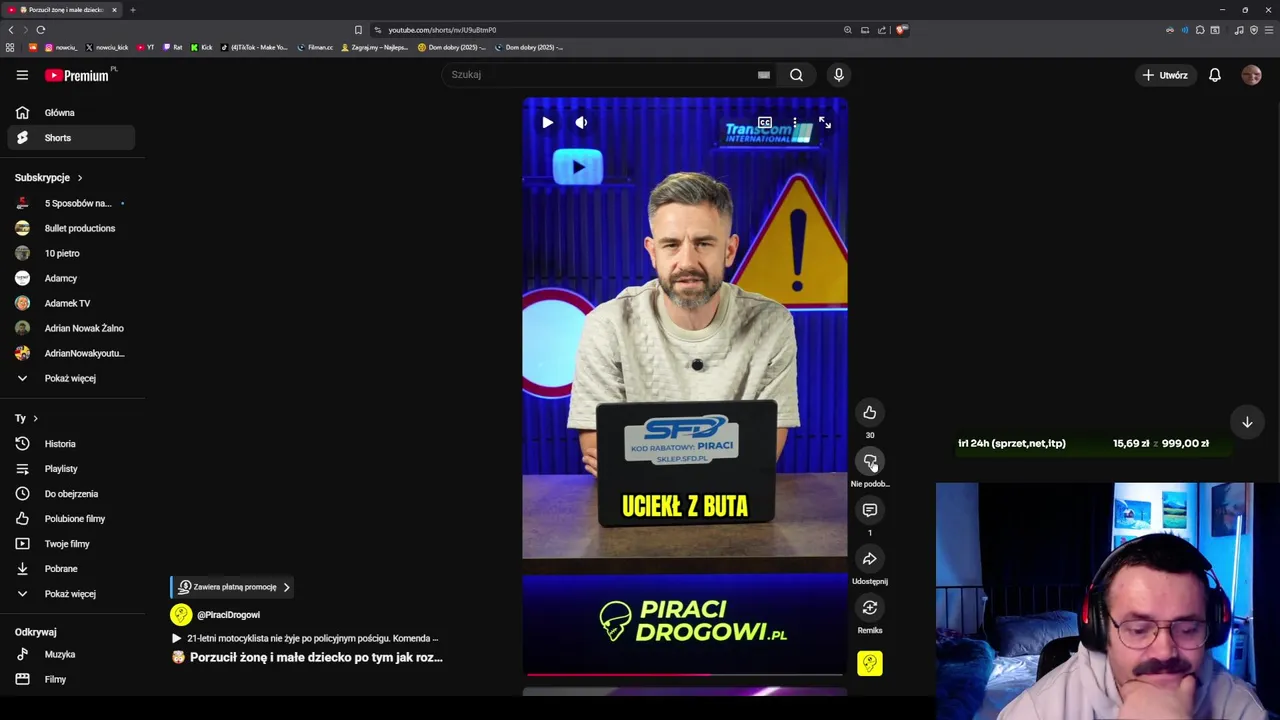
Task: Toggle closed captions on the Short
Action: coord(765,123)
